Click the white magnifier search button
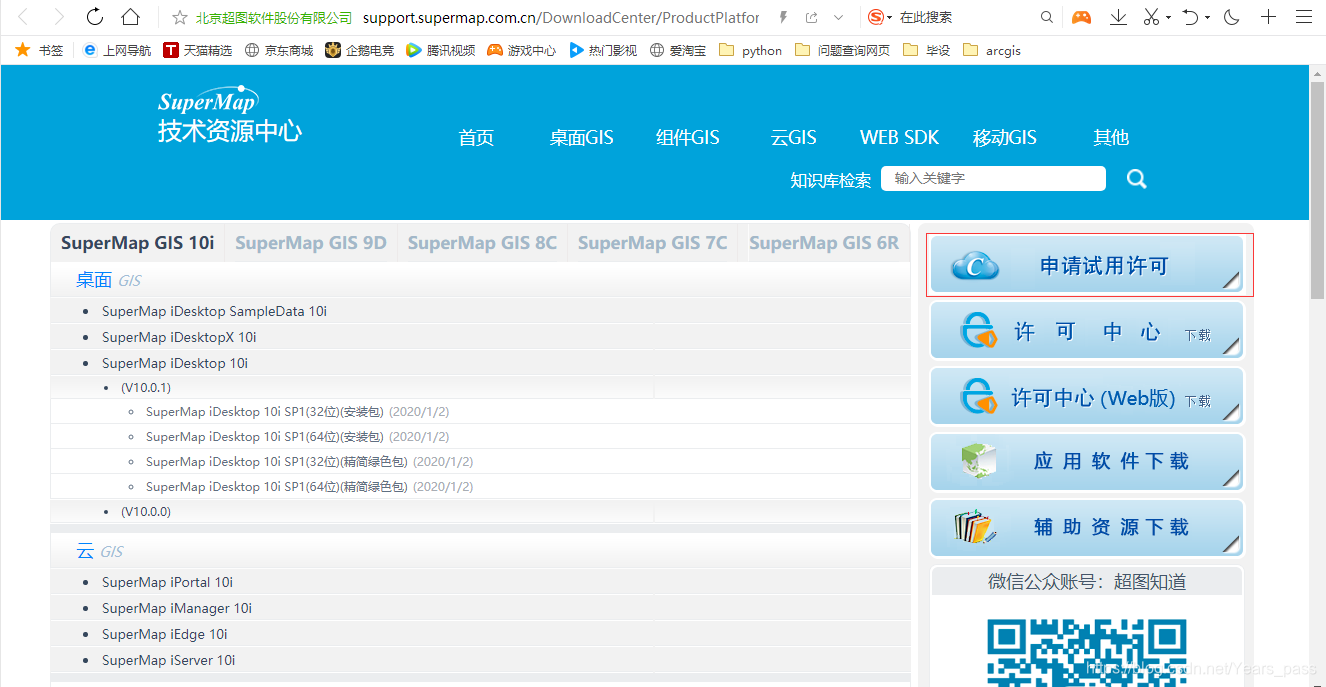Screen dimensions: 1326x687 [1137, 179]
